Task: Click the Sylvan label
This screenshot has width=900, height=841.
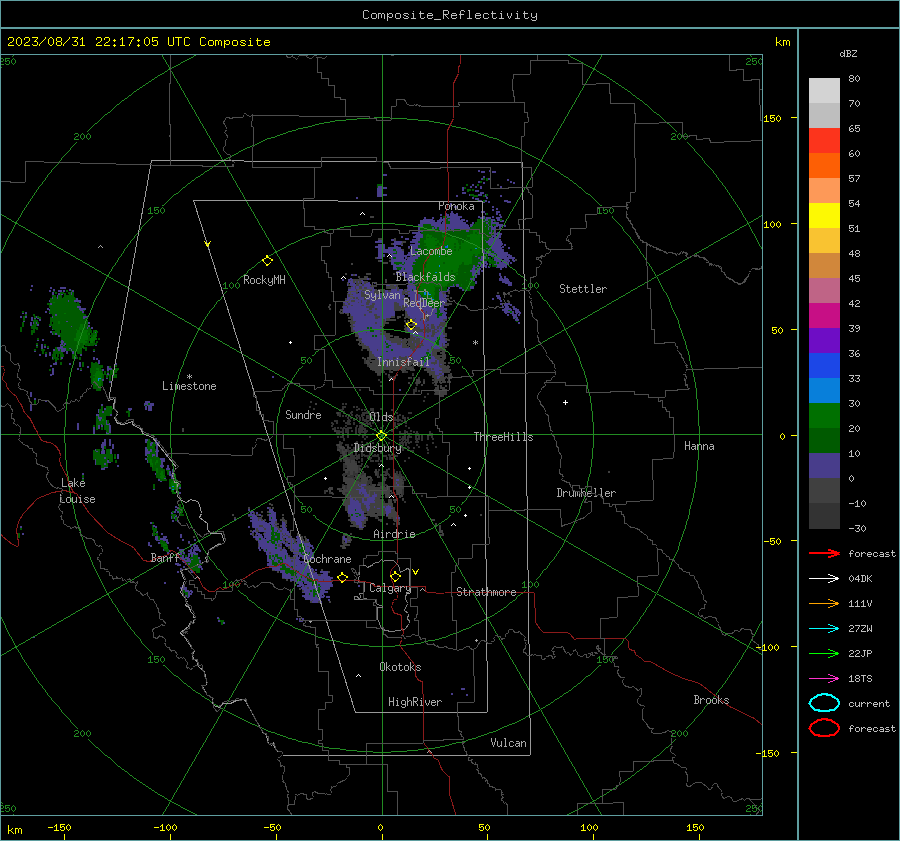Action: coord(382,295)
